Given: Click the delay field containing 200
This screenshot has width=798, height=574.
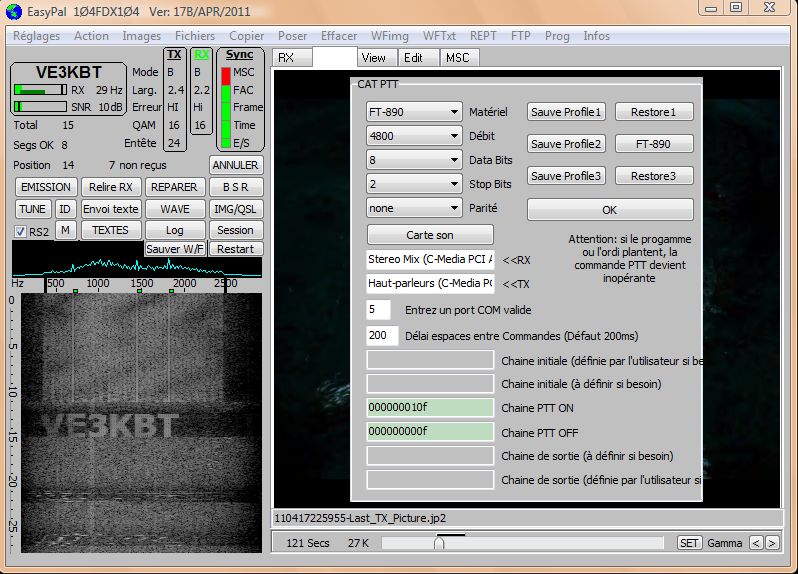Looking at the screenshot, I should coord(382,335).
